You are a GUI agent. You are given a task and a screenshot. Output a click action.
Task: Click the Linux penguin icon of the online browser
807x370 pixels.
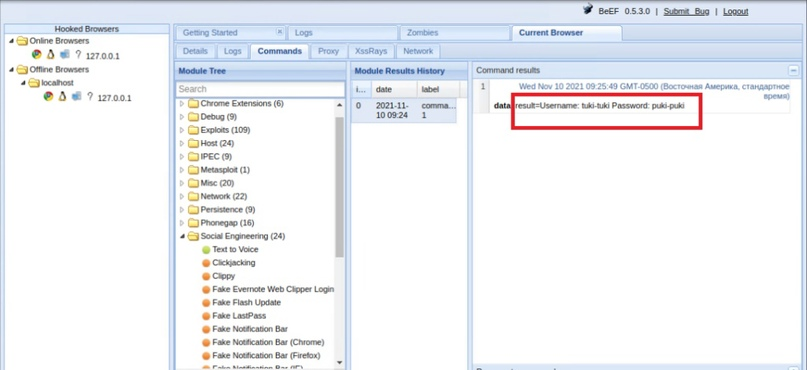click(50, 54)
